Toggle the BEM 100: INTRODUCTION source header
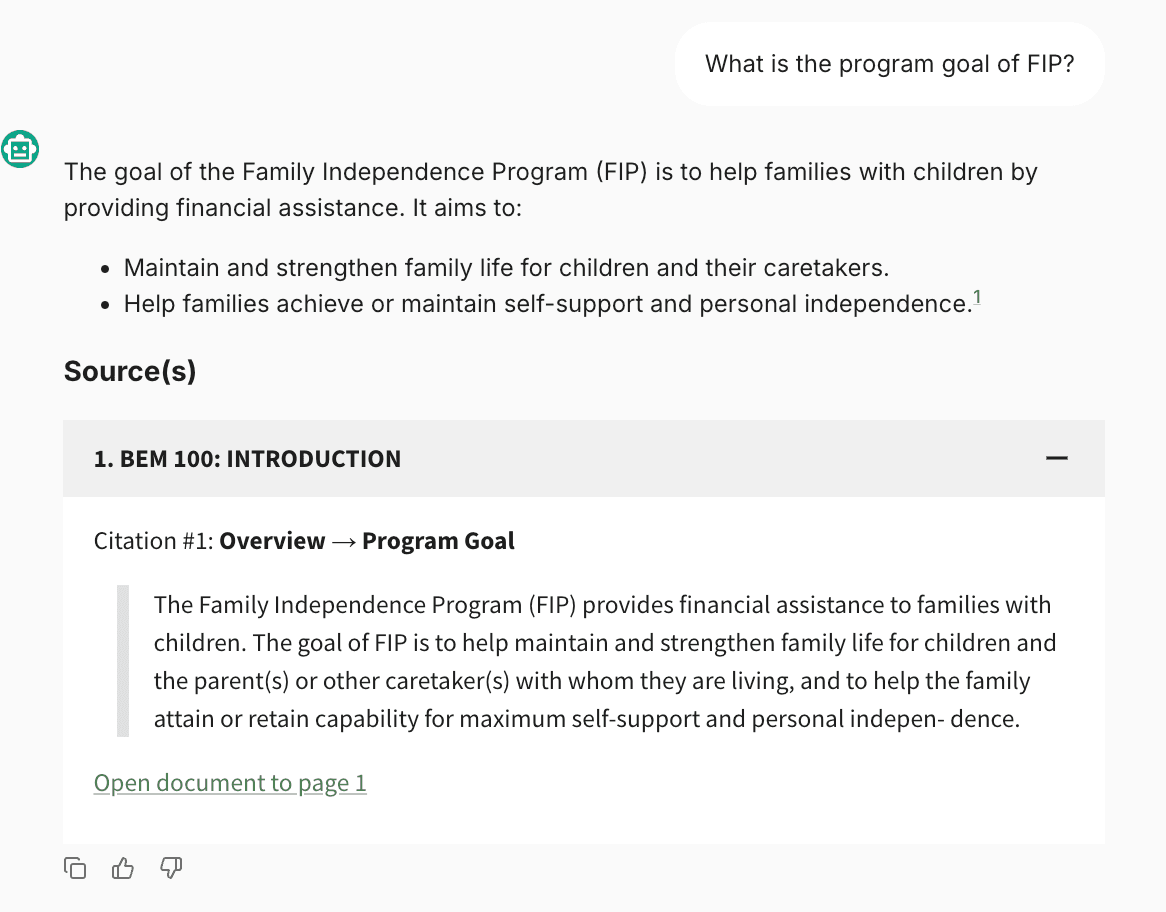The image size is (1166, 912). point(247,459)
